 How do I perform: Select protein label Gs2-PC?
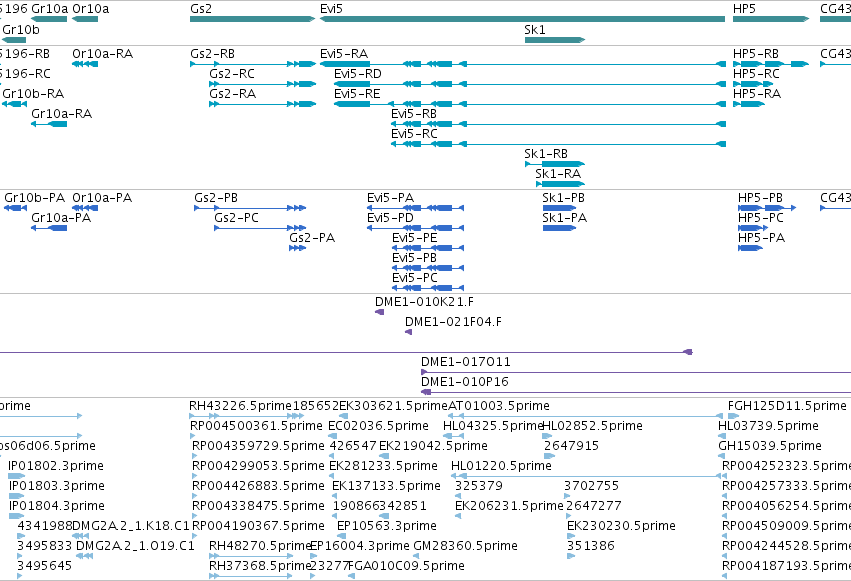tap(237, 218)
